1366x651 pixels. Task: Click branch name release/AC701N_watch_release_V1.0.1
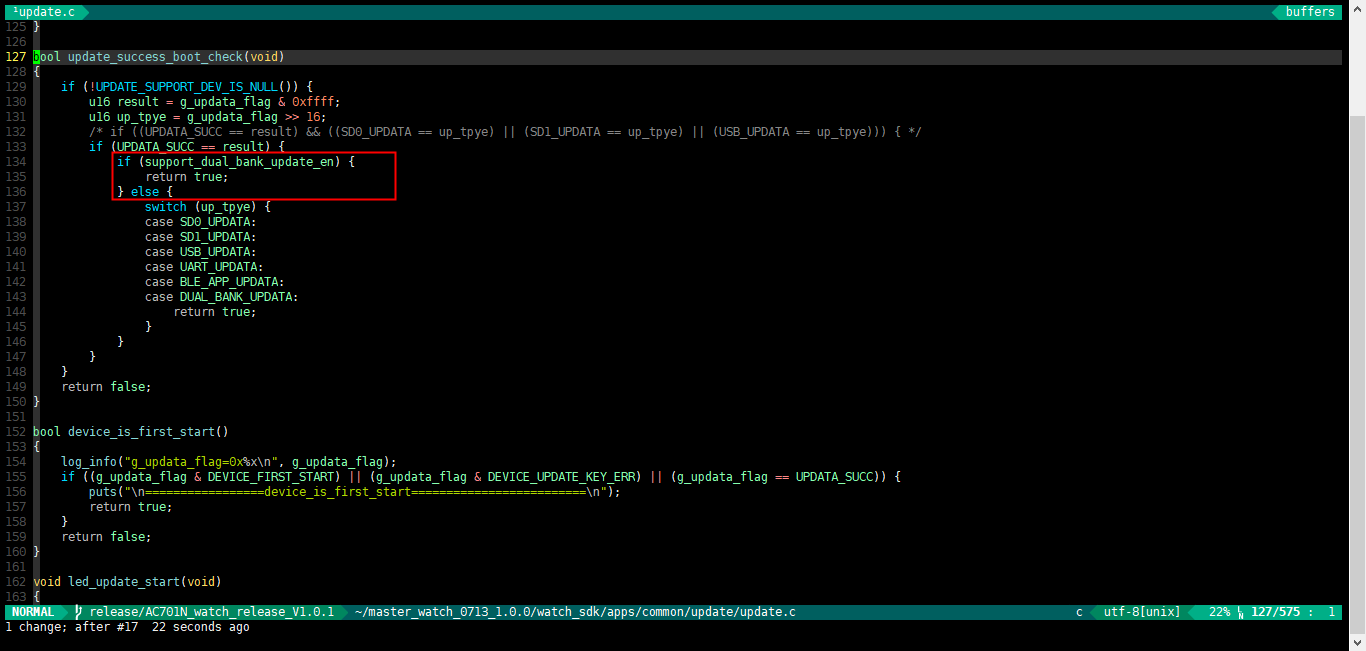point(211,612)
